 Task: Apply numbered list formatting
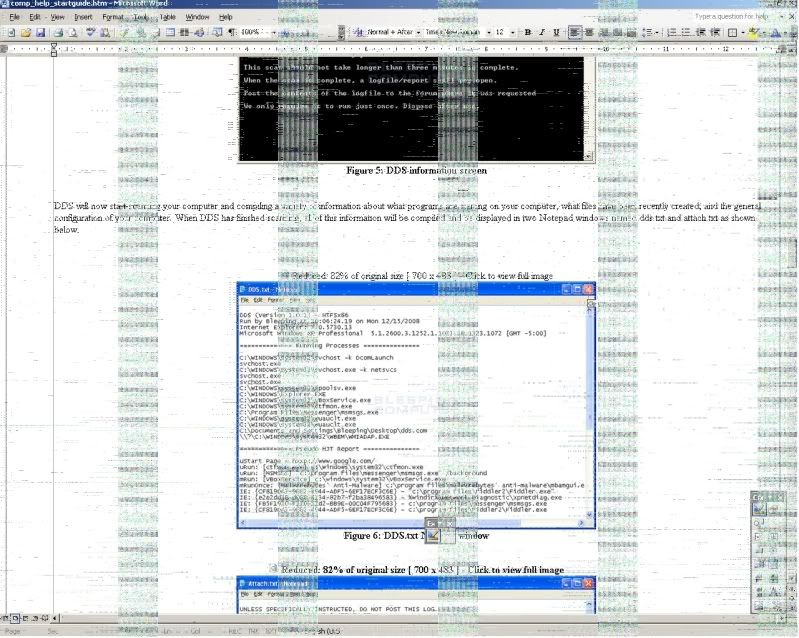[x=672, y=33]
